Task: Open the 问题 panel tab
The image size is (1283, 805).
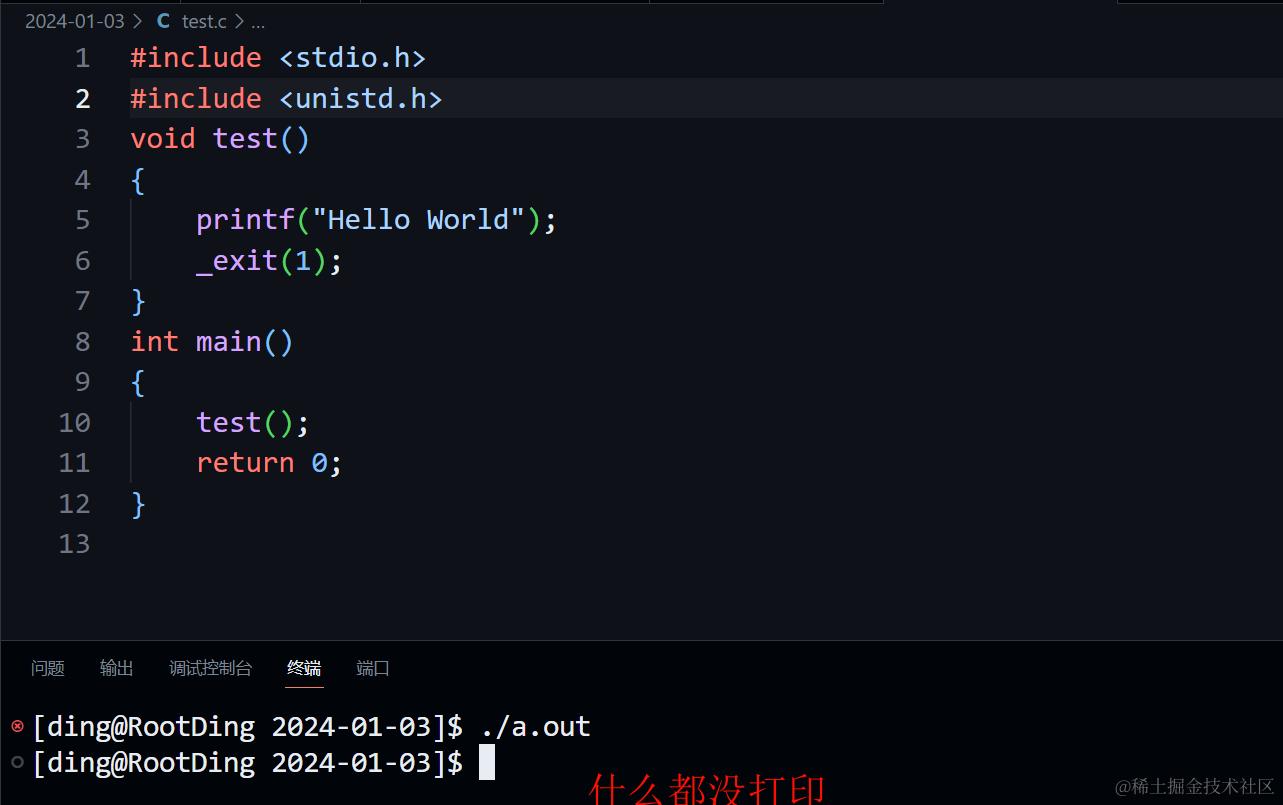Action: tap(47, 668)
